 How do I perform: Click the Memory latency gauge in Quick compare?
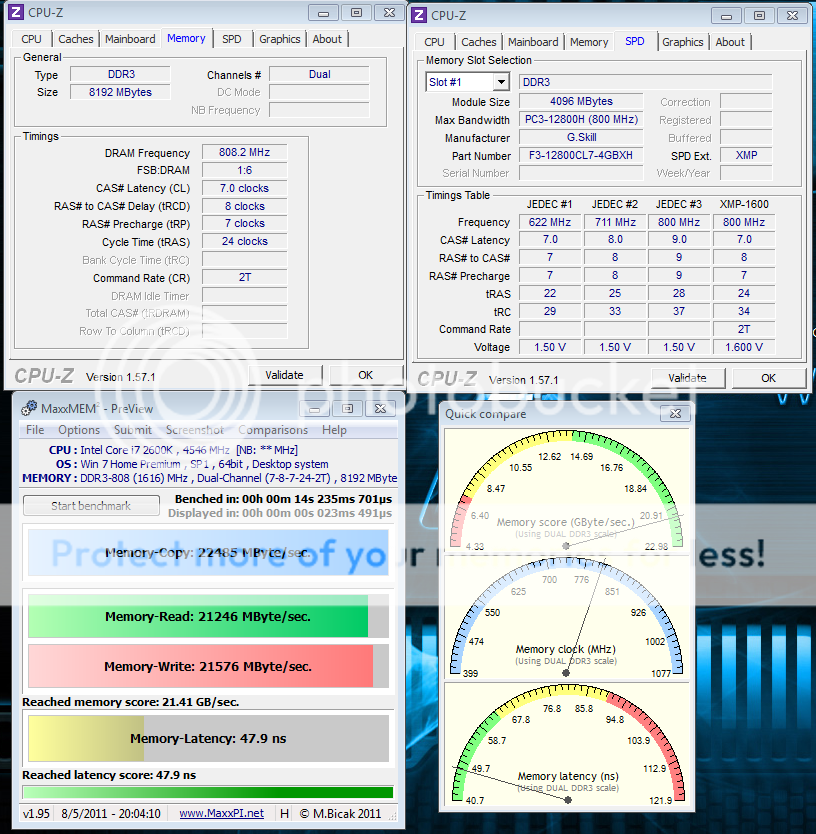click(x=566, y=745)
